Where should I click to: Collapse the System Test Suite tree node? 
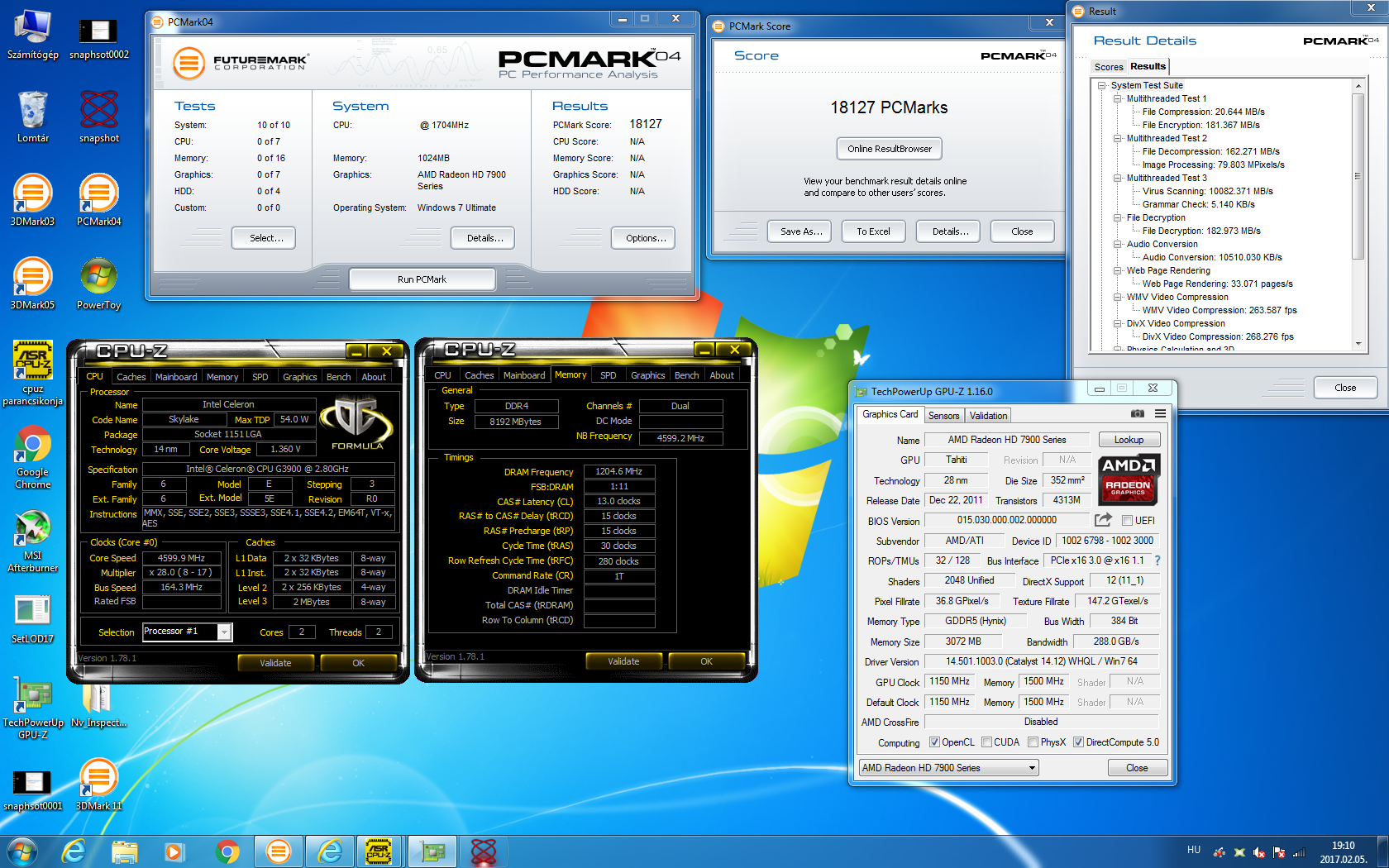click(1102, 86)
